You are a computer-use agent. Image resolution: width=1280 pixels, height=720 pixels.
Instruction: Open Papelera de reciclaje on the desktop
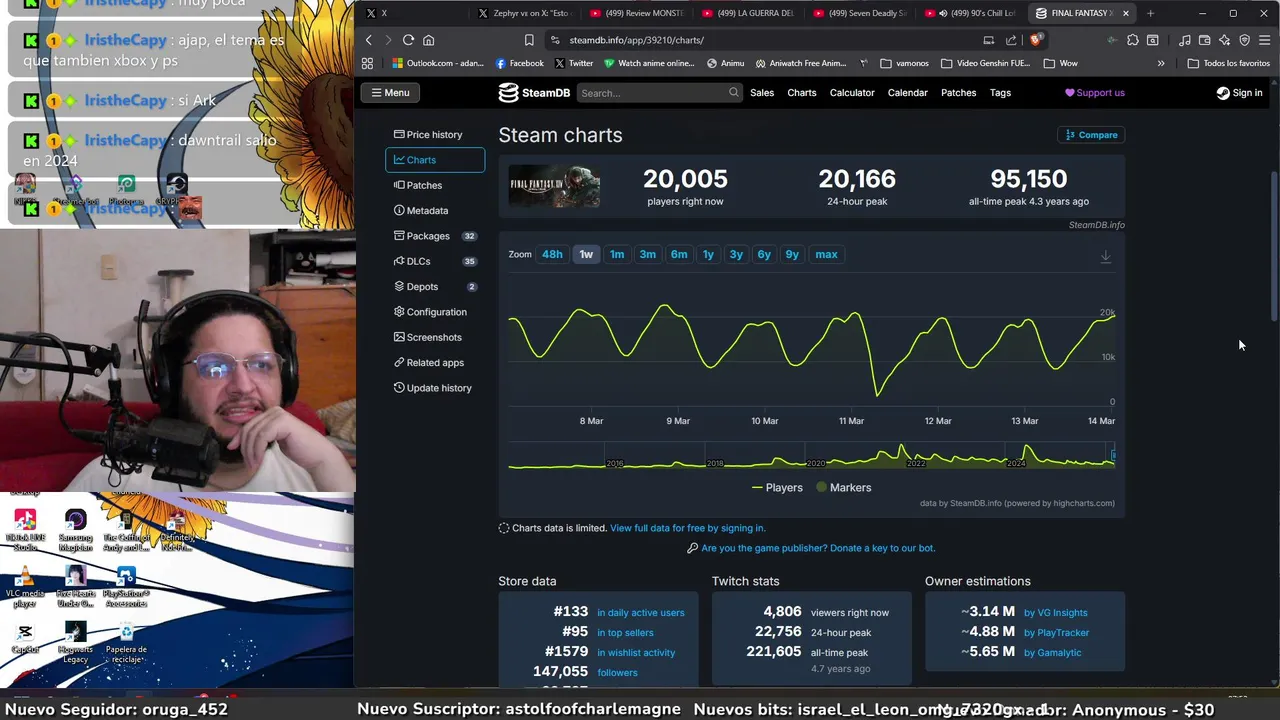[126, 643]
